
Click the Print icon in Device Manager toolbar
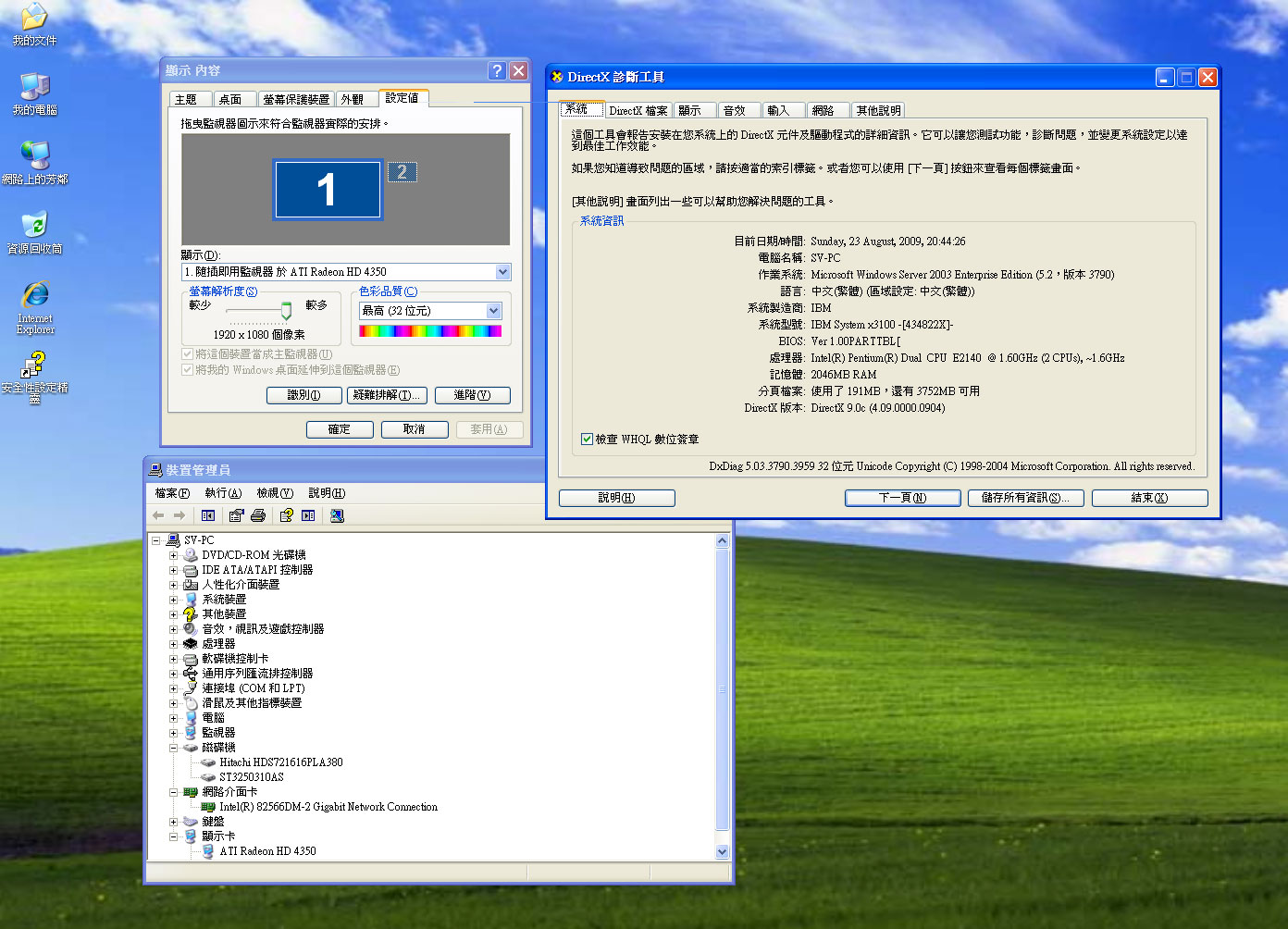click(x=258, y=515)
